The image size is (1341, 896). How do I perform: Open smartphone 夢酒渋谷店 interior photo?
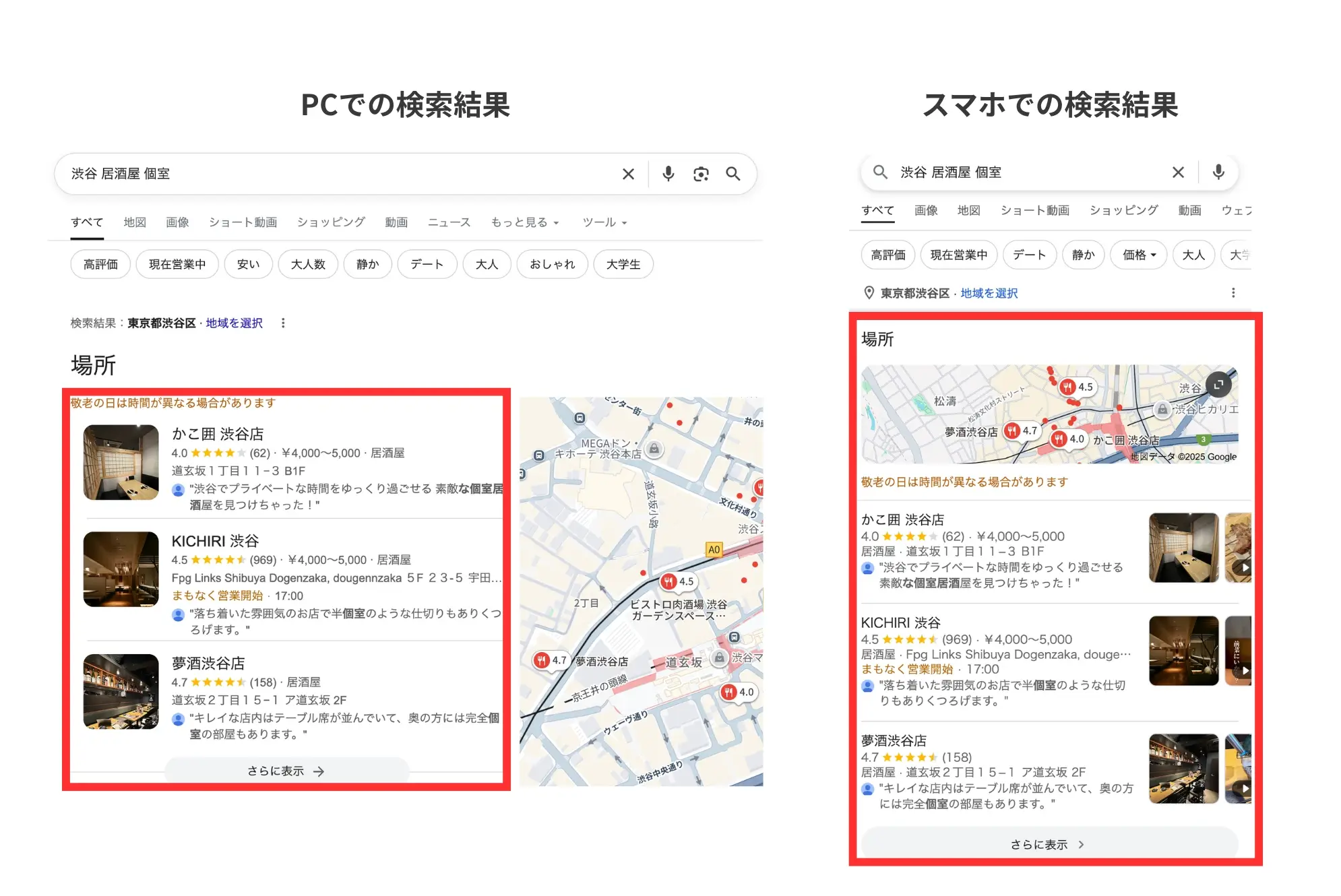coord(1183,769)
